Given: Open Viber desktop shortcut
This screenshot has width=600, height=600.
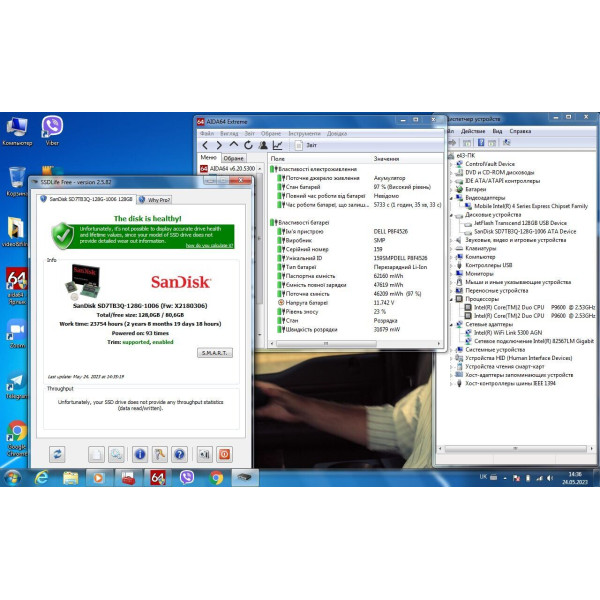Looking at the screenshot, I should (x=52, y=130).
